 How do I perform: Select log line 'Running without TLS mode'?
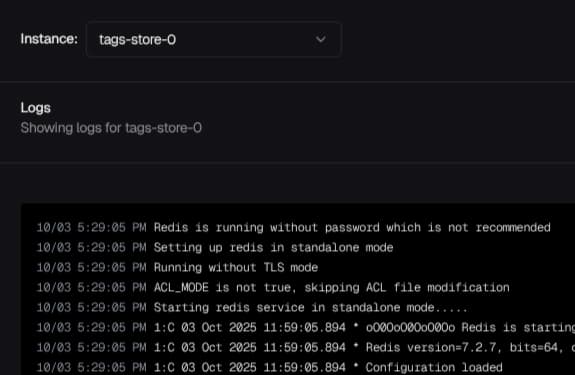(x=177, y=268)
